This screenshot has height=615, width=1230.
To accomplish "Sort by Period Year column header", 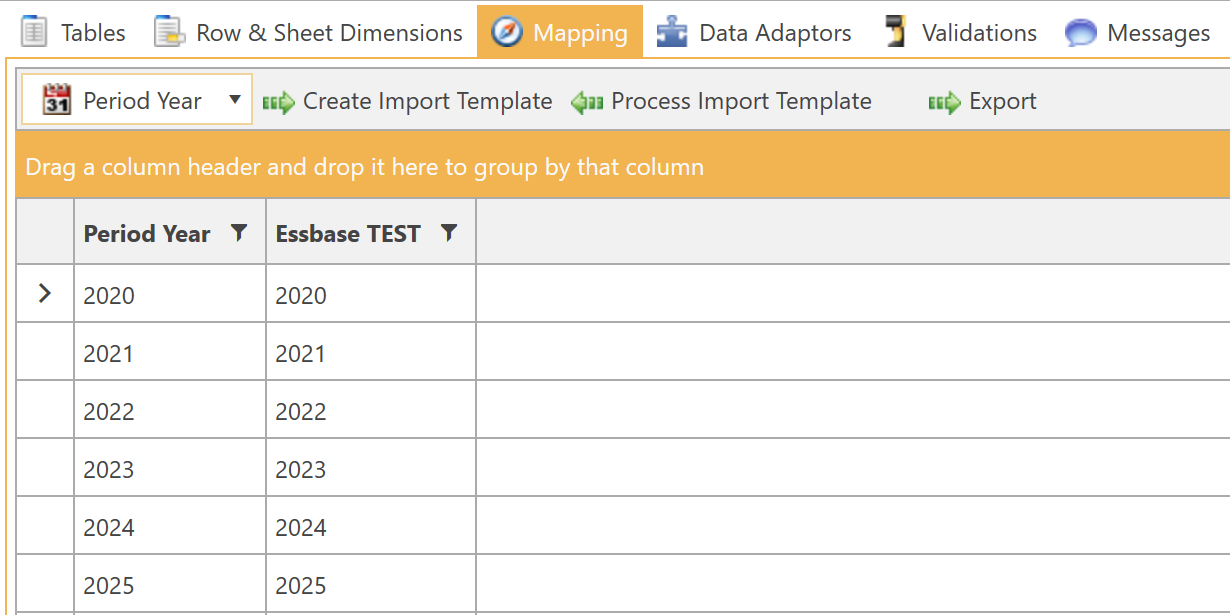I will click(x=147, y=234).
